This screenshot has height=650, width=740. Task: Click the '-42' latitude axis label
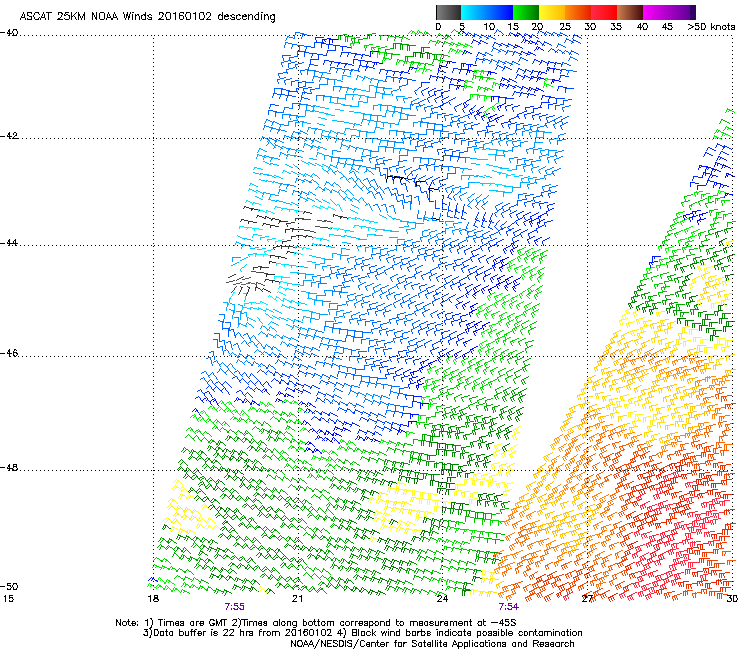click(x=9, y=136)
